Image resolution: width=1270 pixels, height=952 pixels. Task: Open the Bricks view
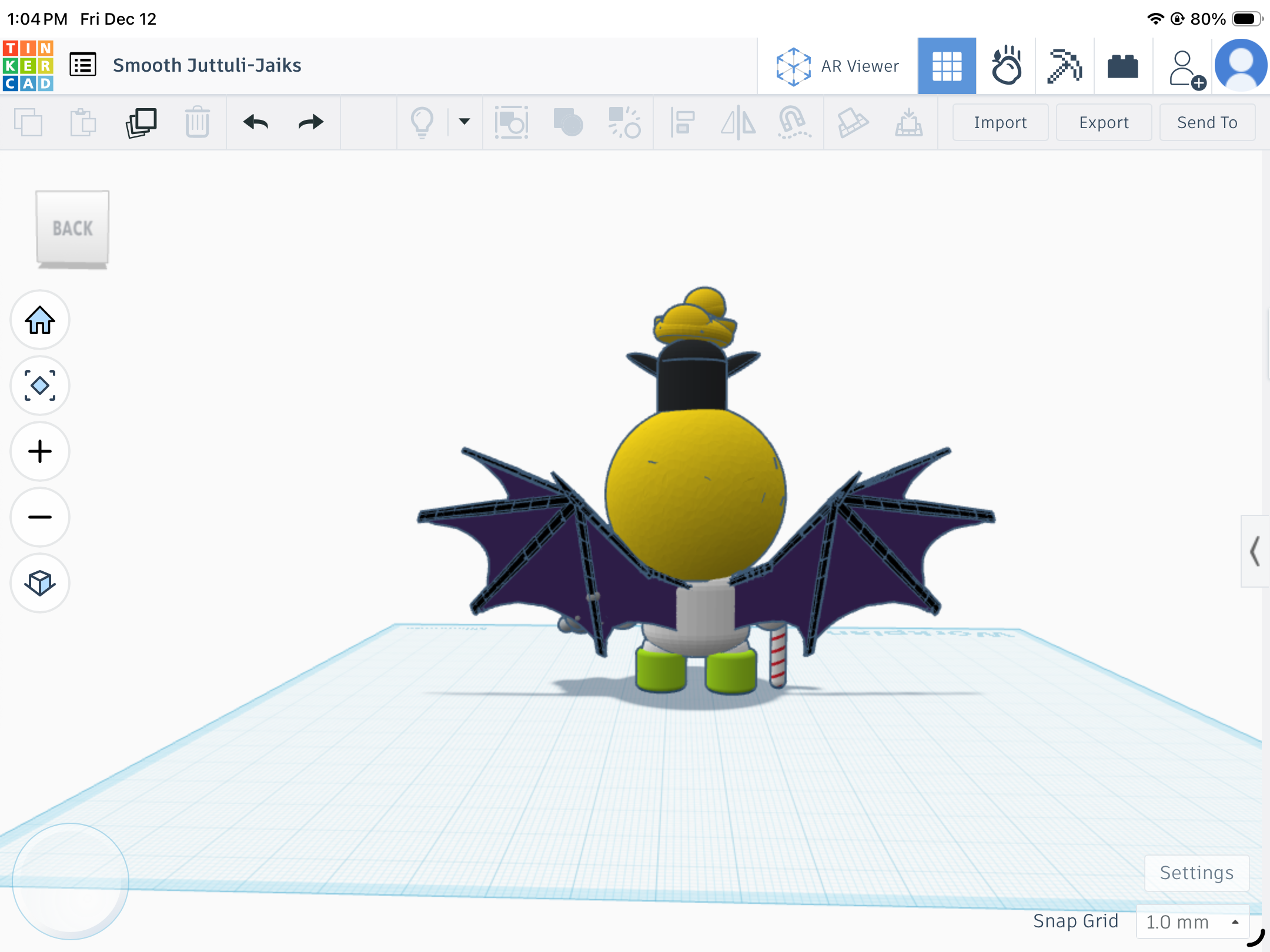click(x=1123, y=66)
